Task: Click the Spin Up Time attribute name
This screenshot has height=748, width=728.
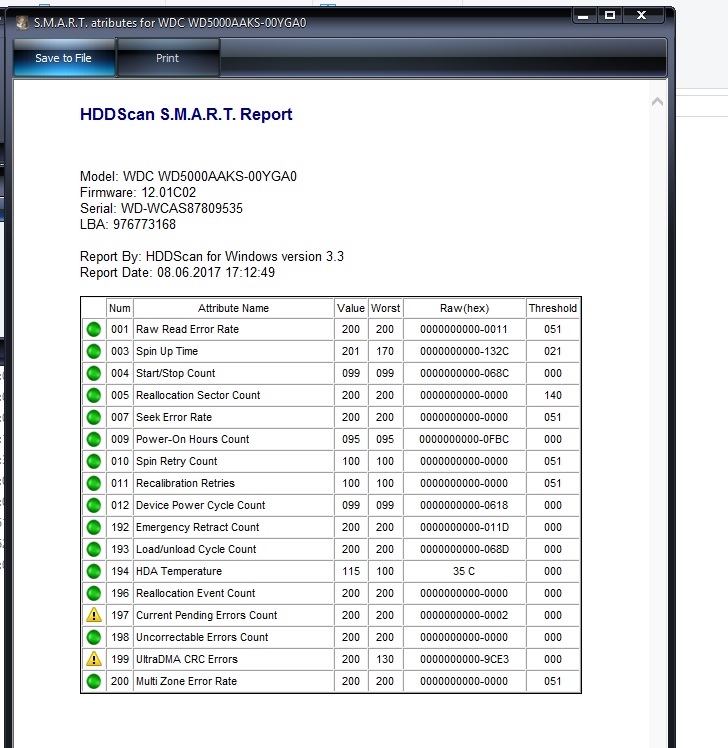Action: (167, 351)
